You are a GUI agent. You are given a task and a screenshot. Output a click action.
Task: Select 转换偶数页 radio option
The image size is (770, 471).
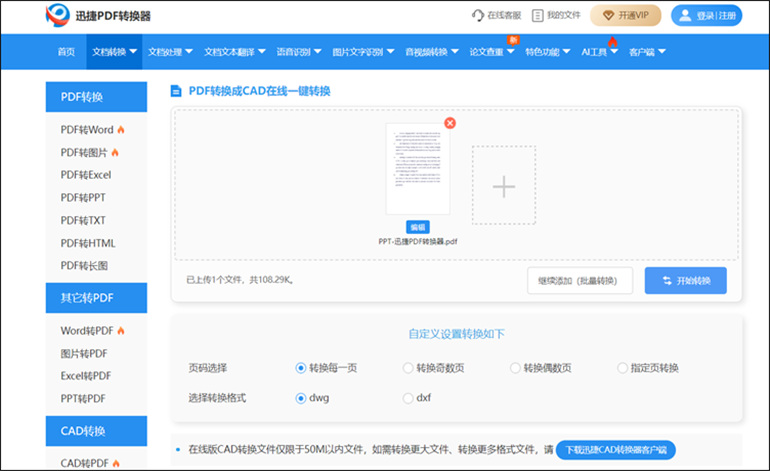pyautogui.click(x=515, y=368)
